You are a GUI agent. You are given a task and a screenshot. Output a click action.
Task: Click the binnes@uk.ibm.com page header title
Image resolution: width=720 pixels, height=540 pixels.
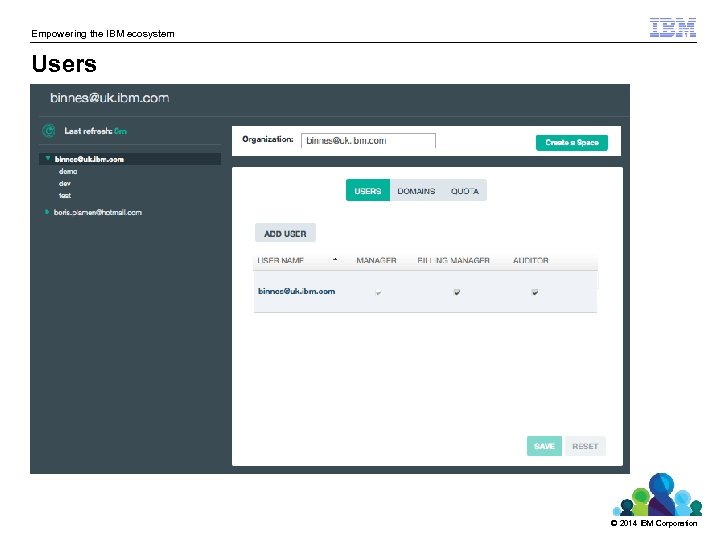110,98
